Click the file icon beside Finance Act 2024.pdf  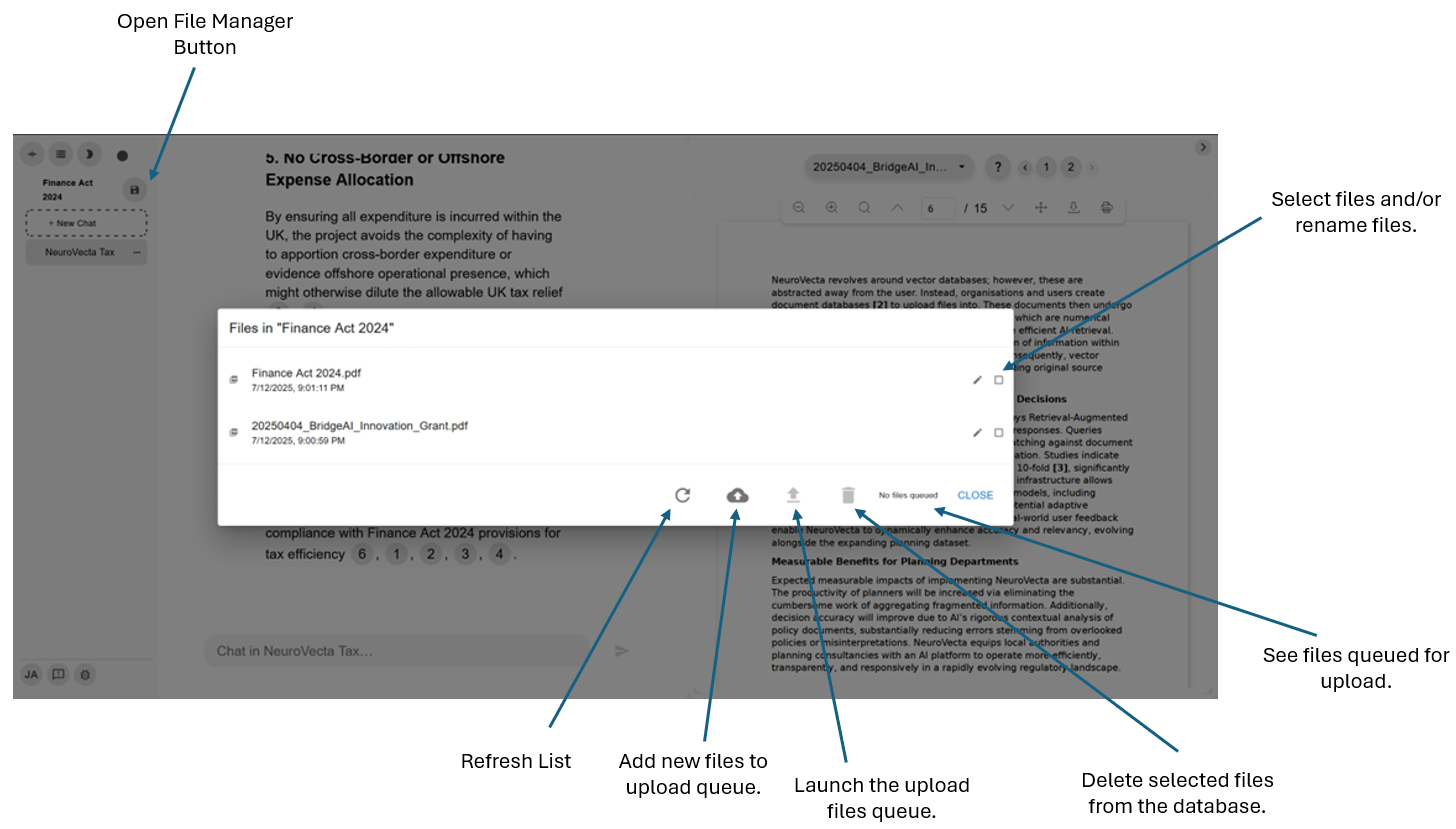[x=234, y=380]
